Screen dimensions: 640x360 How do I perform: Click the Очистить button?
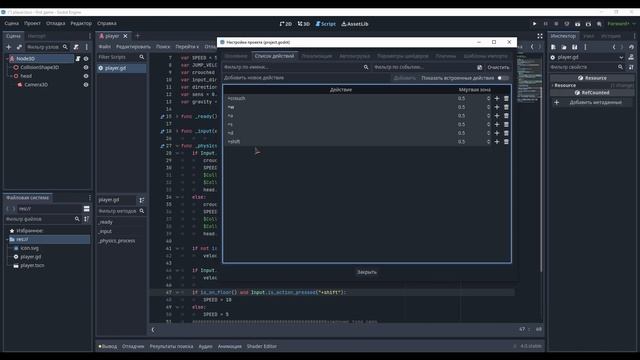tap(498, 67)
